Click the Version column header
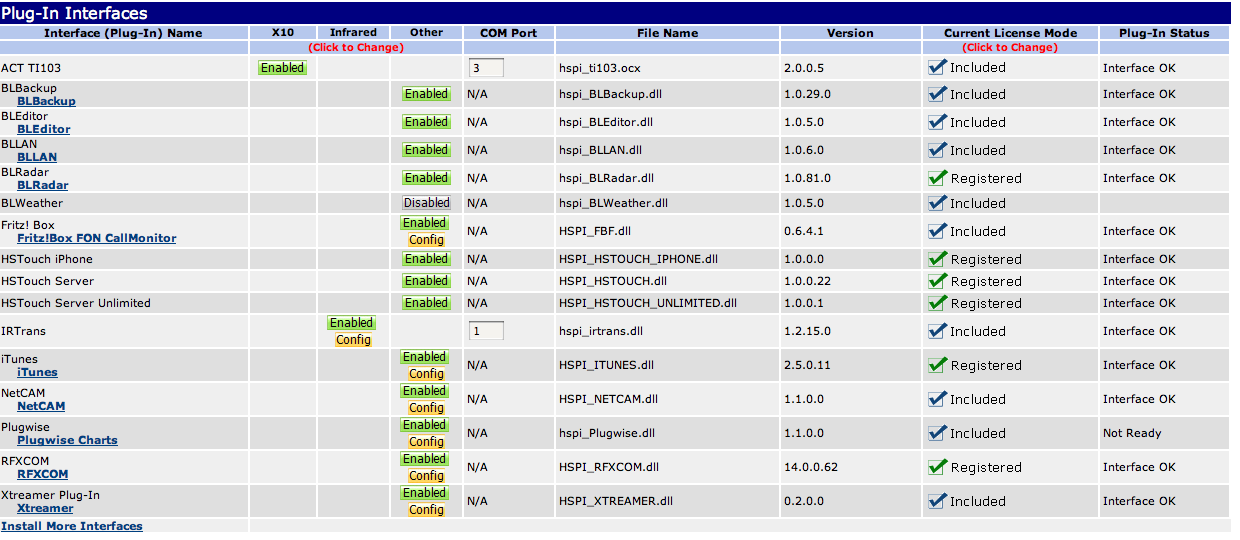The height and width of the screenshot is (540, 1240). pos(851,33)
